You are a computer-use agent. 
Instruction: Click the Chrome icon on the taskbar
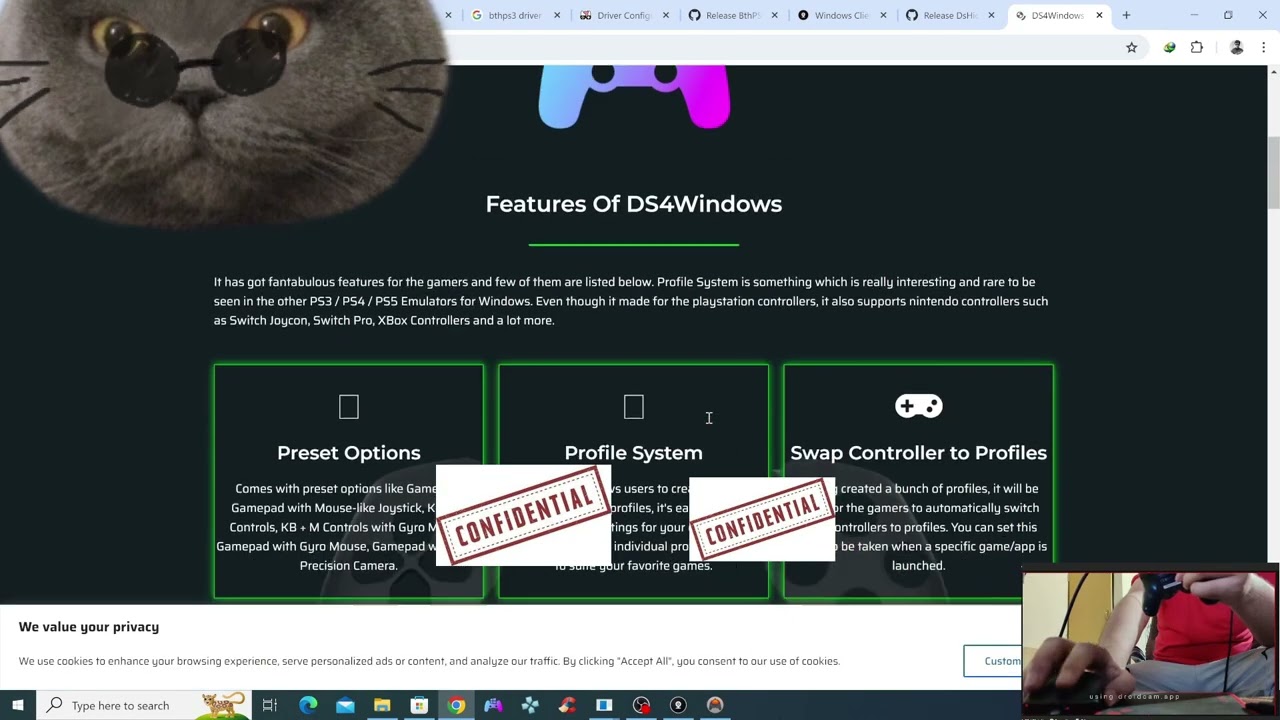[456, 705]
